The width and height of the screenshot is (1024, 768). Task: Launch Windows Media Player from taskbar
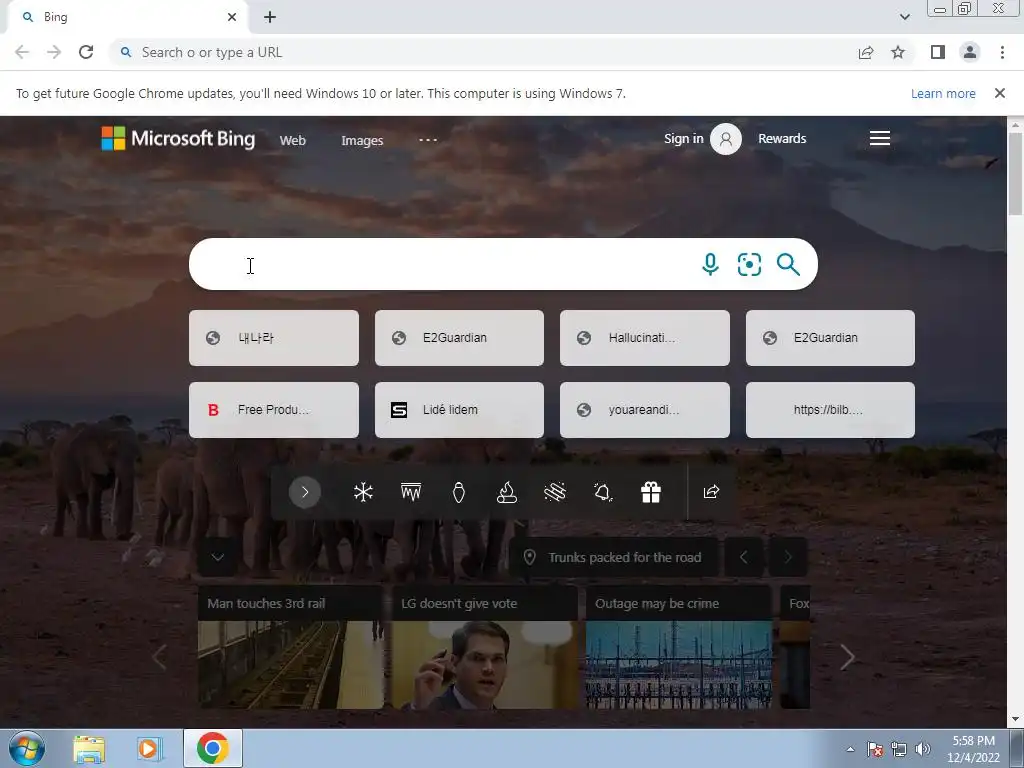click(x=150, y=749)
